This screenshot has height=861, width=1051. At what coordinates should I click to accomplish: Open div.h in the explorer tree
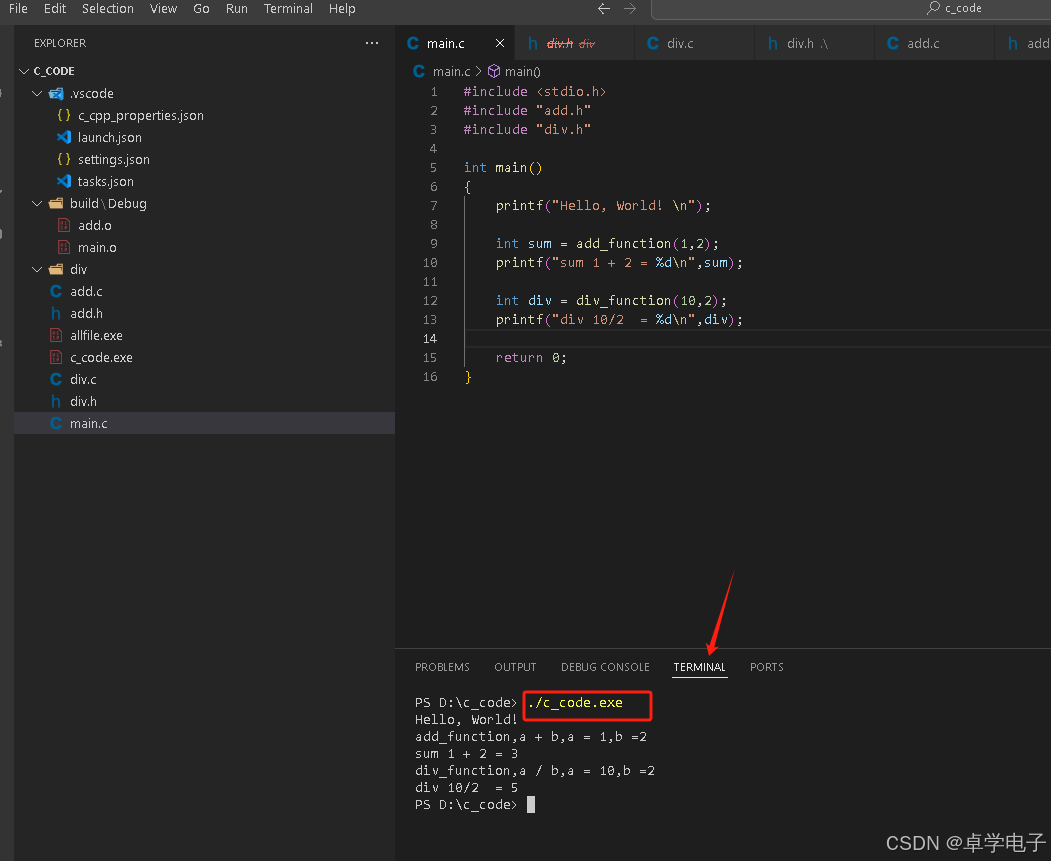(x=83, y=401)
